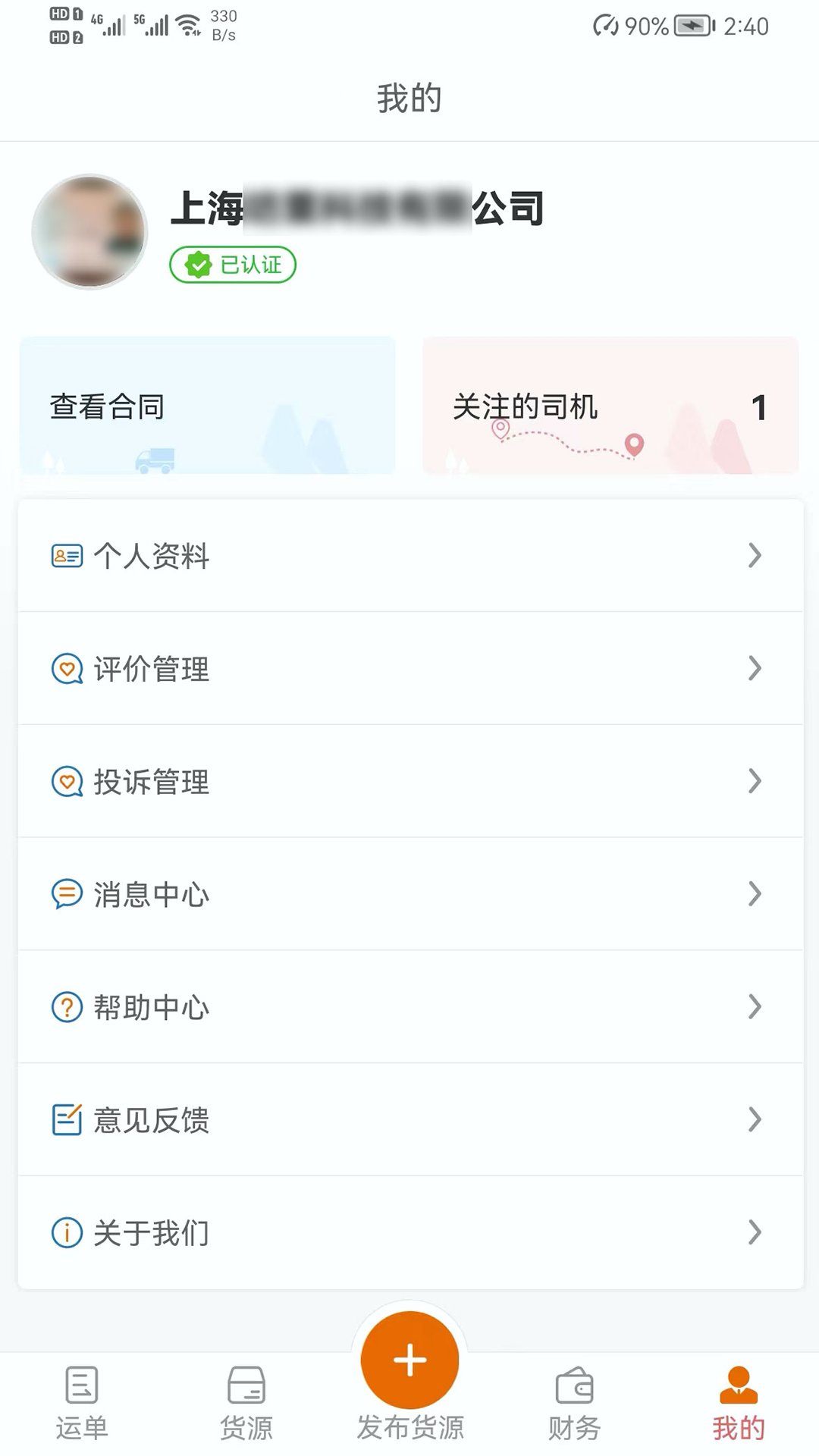Tap the 消息中心 chat bubble icon

click(67, 894)
